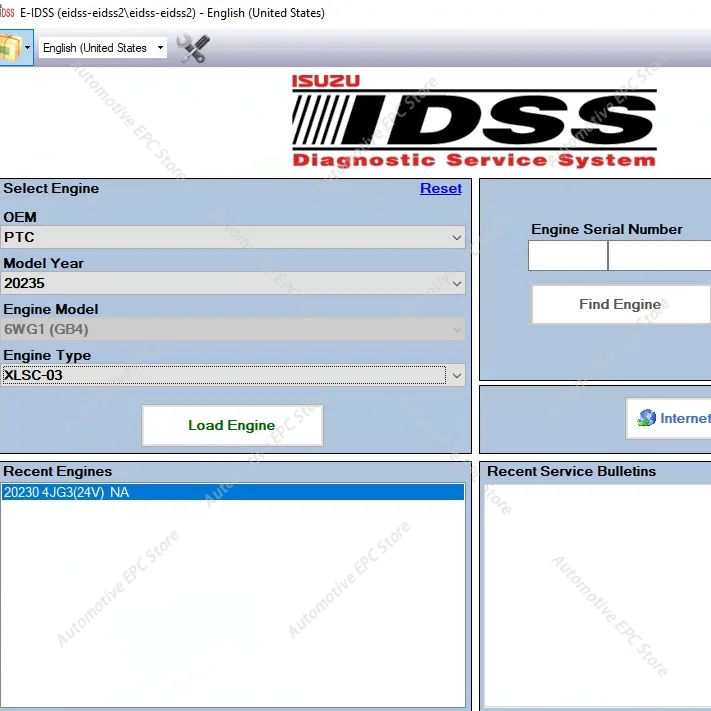Viewport: 711px width, 711px height.
Task: Click the Load Engine button
Action: click(232, 425)
